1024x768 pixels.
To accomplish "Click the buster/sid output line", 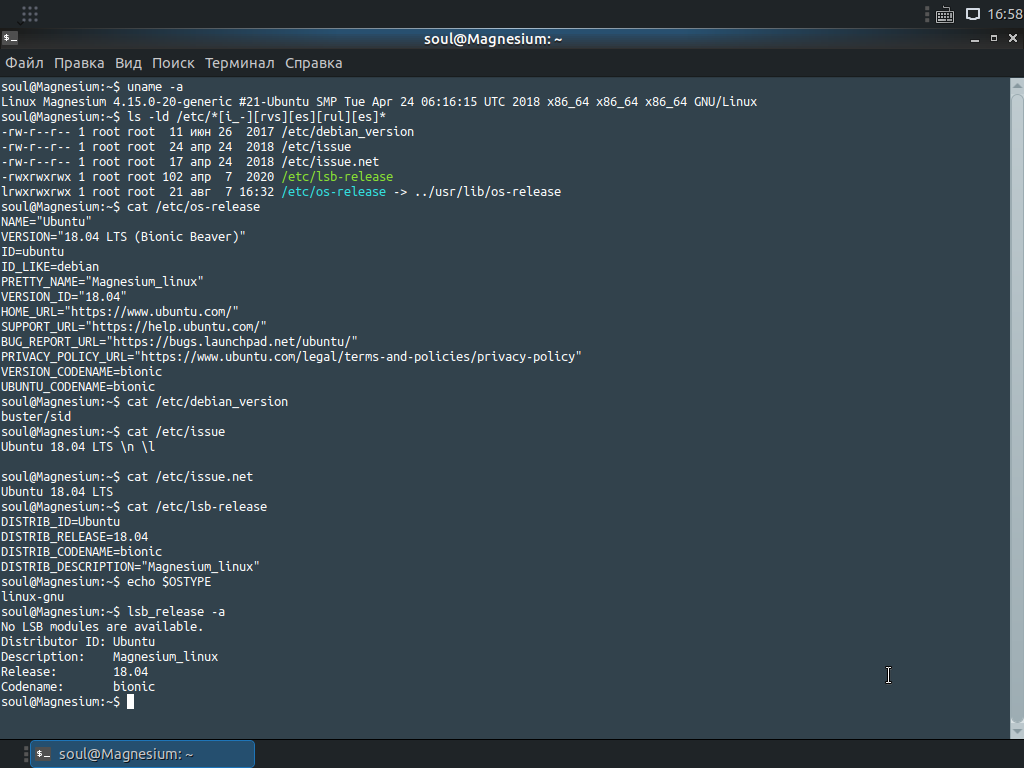I will [36, 417].
